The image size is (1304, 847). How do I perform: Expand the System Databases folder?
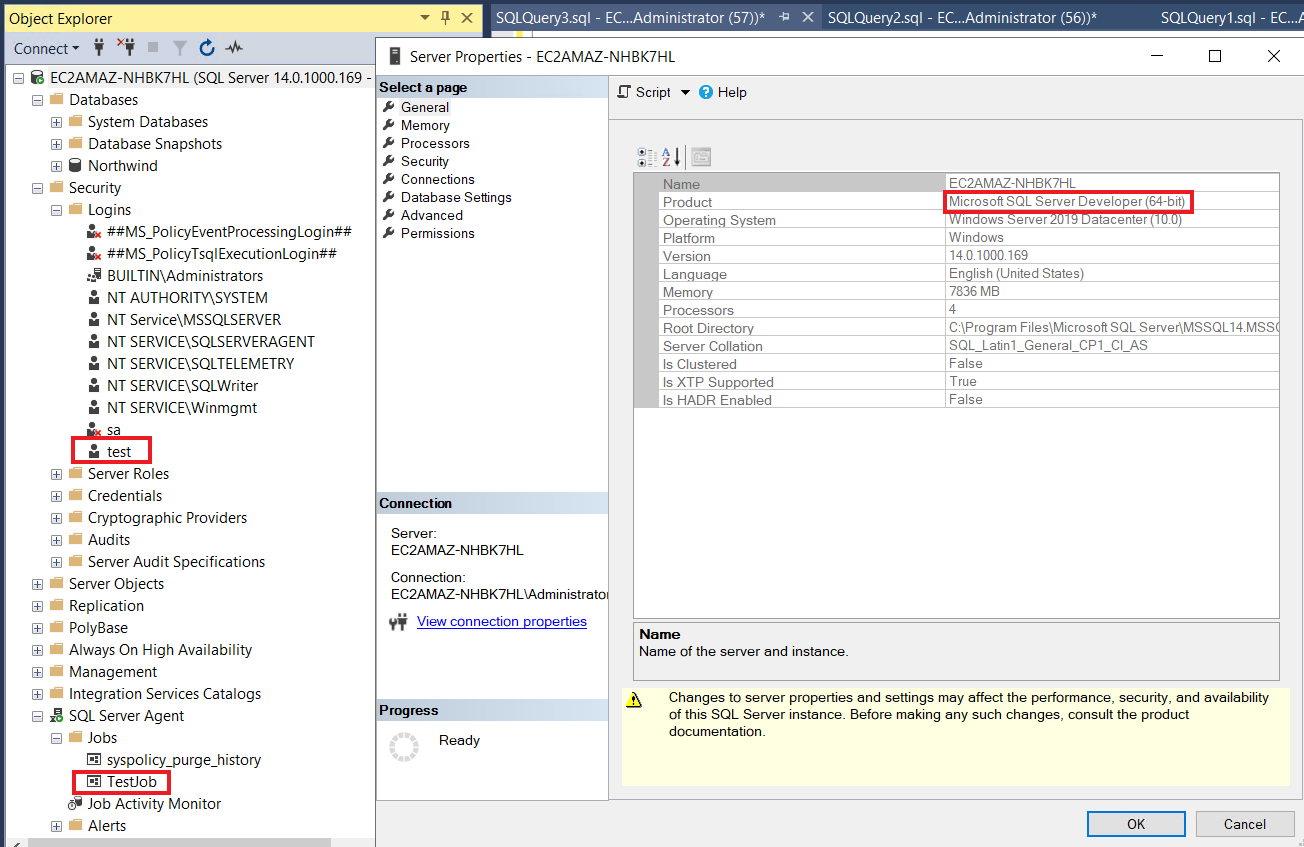point(56,122)
